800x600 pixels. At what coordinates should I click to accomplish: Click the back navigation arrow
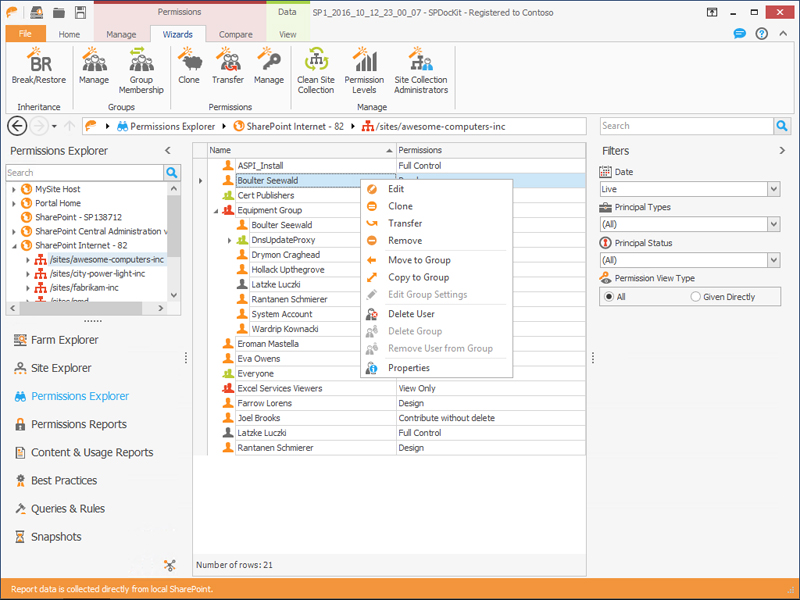pos(17,126)
